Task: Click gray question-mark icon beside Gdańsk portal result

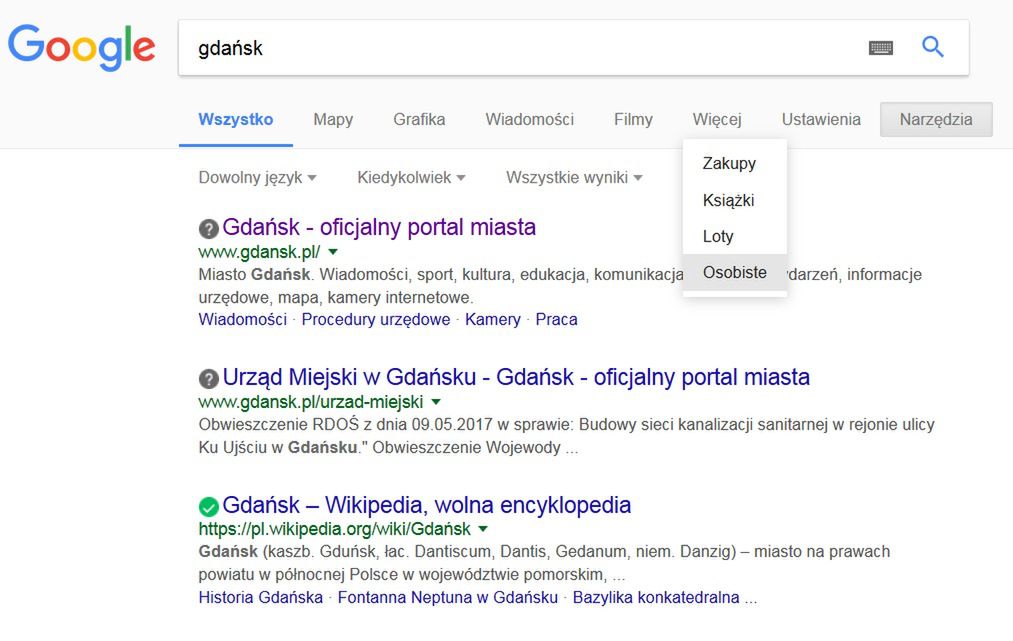Action: [x=208, y=228]
